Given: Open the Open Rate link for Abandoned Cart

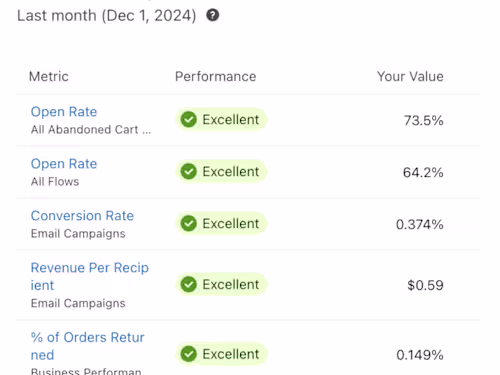Looking at the screenshot, I should tap(64, 112).
